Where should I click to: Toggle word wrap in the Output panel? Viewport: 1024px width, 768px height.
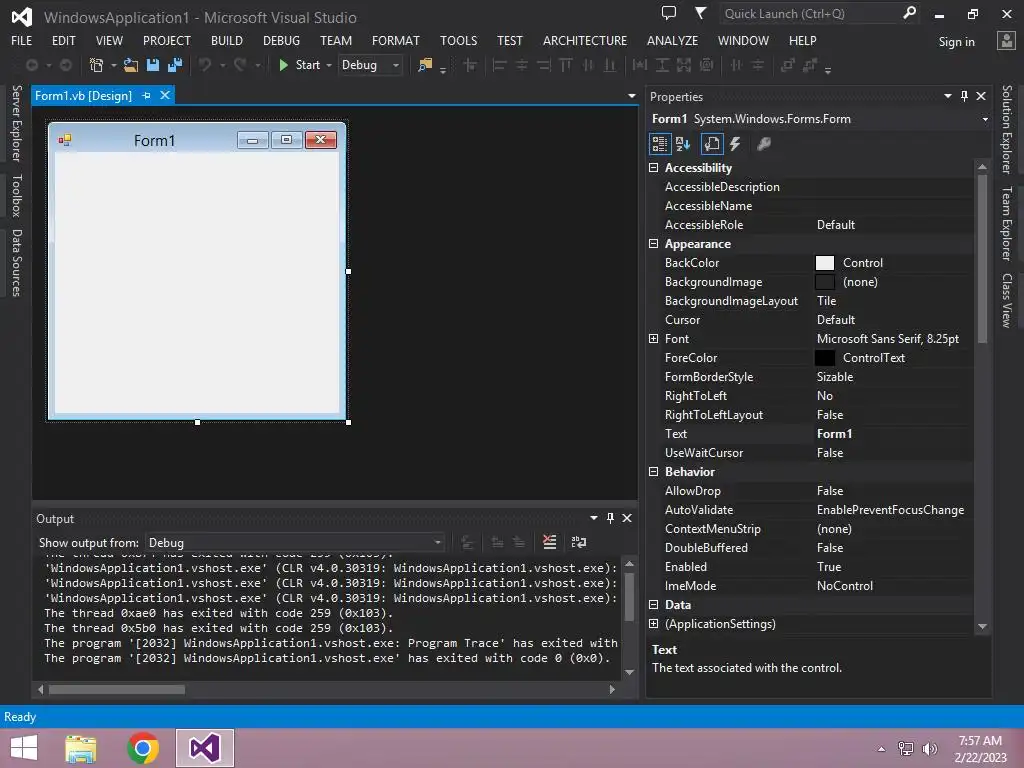(579, 542)
